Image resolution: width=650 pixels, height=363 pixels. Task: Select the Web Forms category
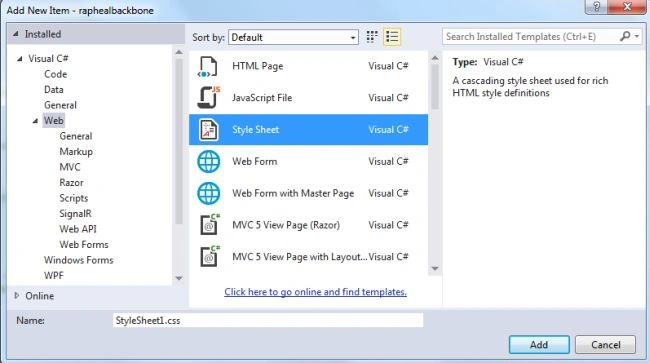tap(84, 244)
